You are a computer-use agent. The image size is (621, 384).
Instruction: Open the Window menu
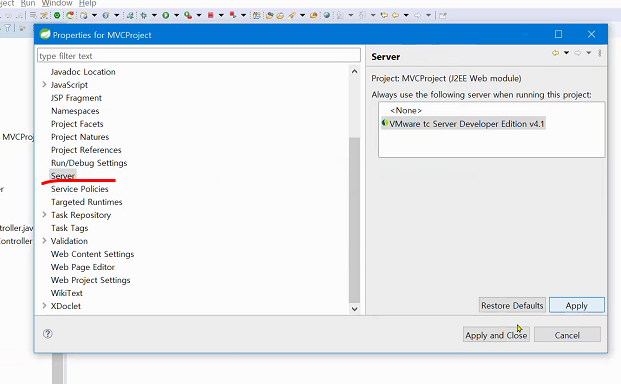[57, 3]
